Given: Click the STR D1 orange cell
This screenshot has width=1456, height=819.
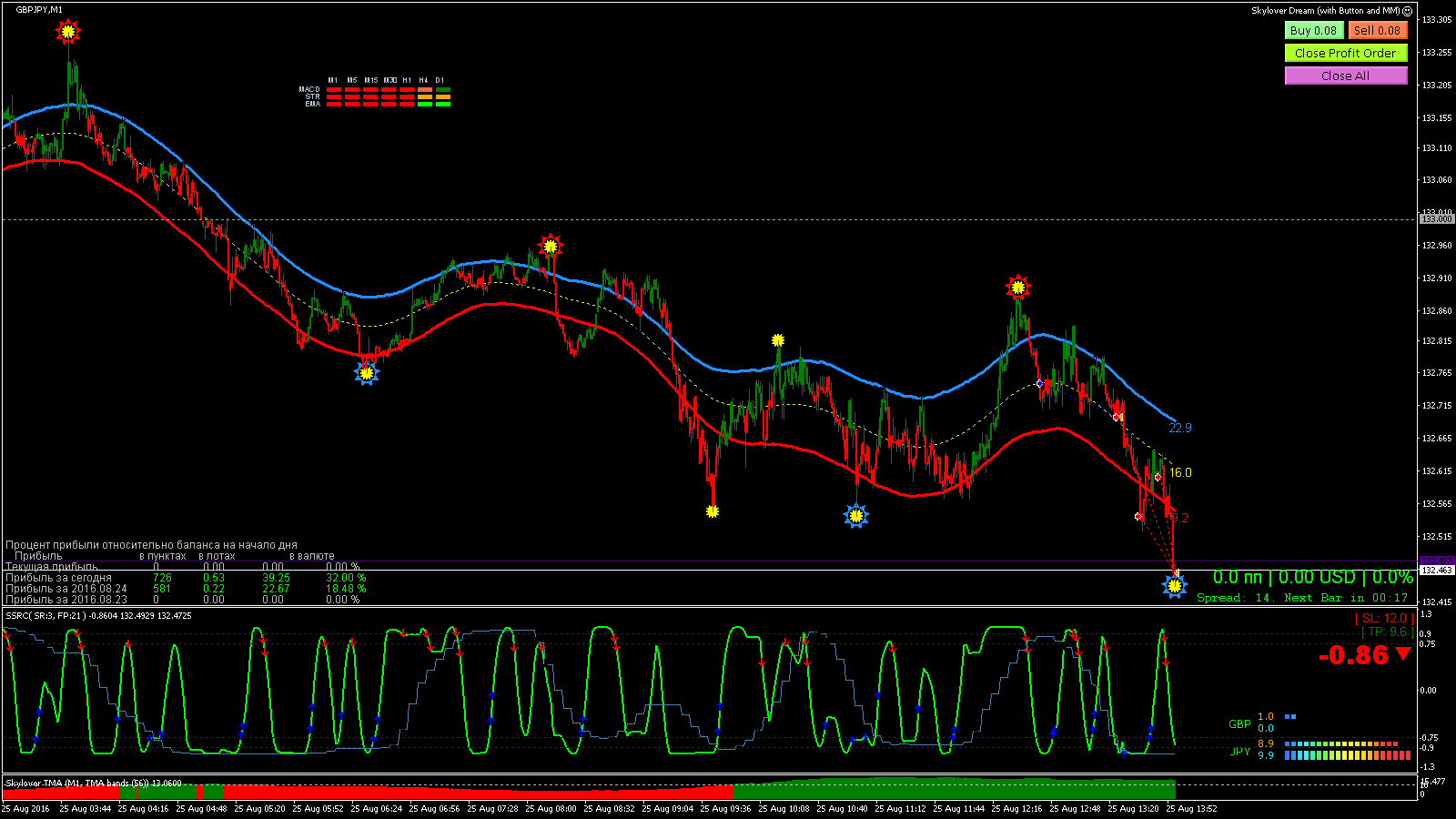Looking at the screenshot, I should tap(443, 96).
